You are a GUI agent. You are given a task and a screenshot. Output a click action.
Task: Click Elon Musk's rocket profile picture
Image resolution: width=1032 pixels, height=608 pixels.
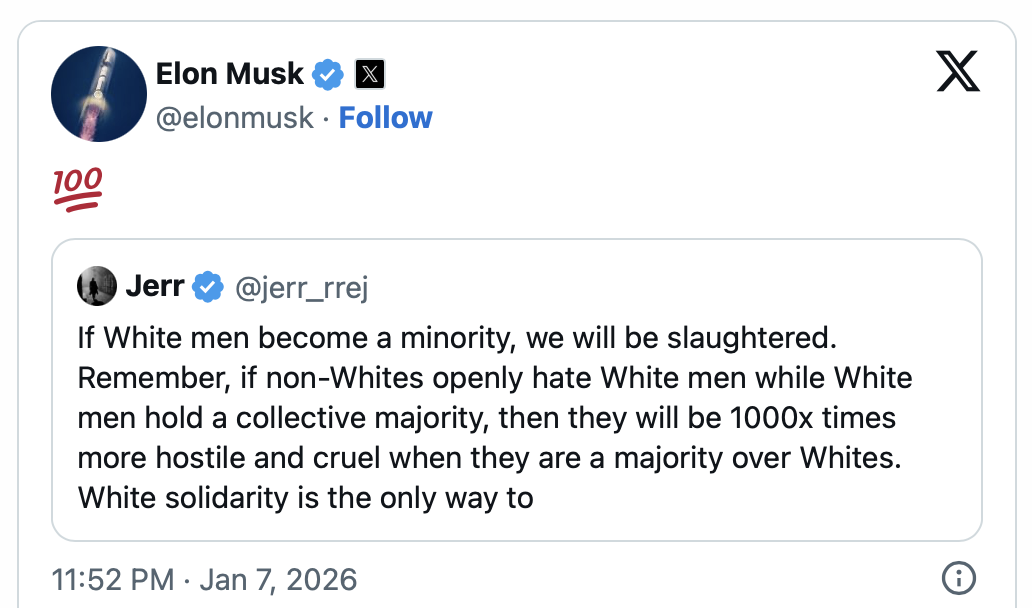click(x=99, y=94)
